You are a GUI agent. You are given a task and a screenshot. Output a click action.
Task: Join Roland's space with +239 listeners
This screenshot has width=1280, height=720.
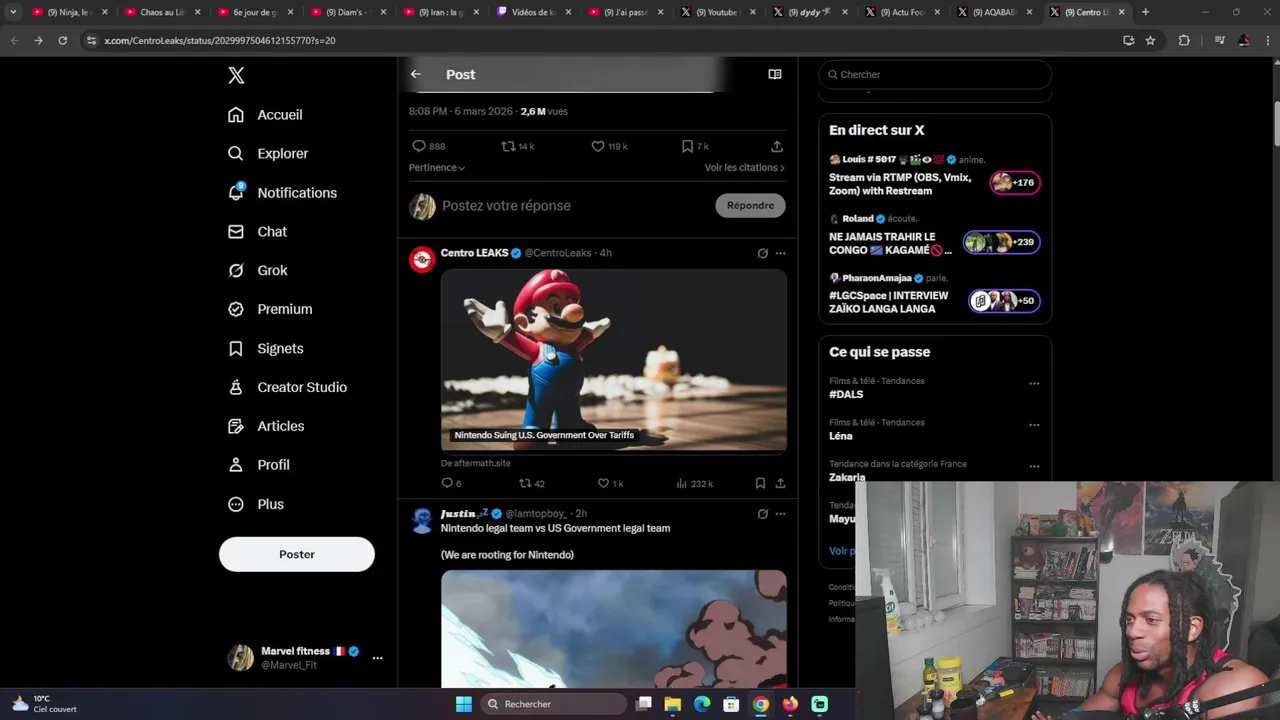point(1002,242)
